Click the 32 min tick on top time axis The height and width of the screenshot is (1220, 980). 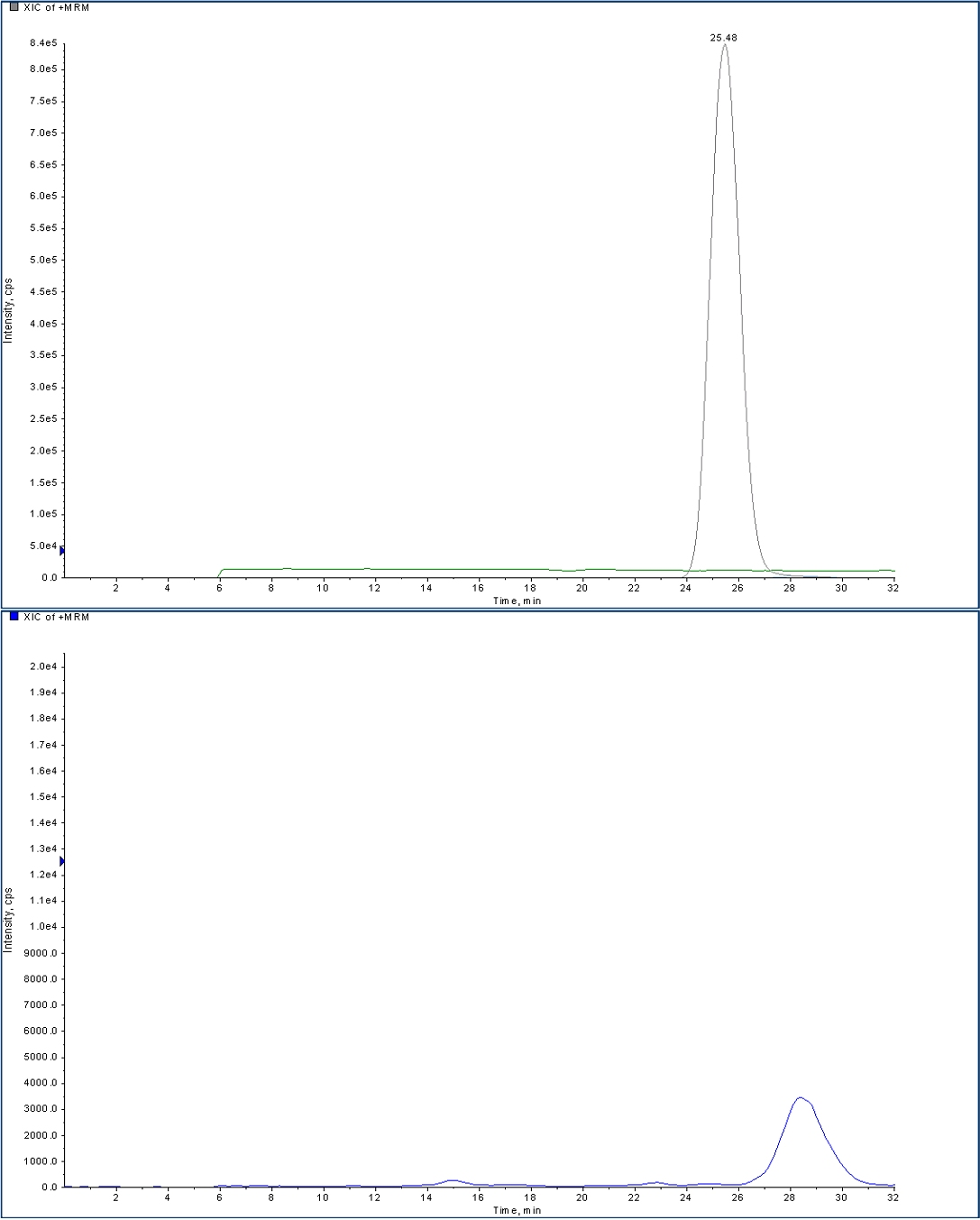pyautogui.click(x=893, y=588)
